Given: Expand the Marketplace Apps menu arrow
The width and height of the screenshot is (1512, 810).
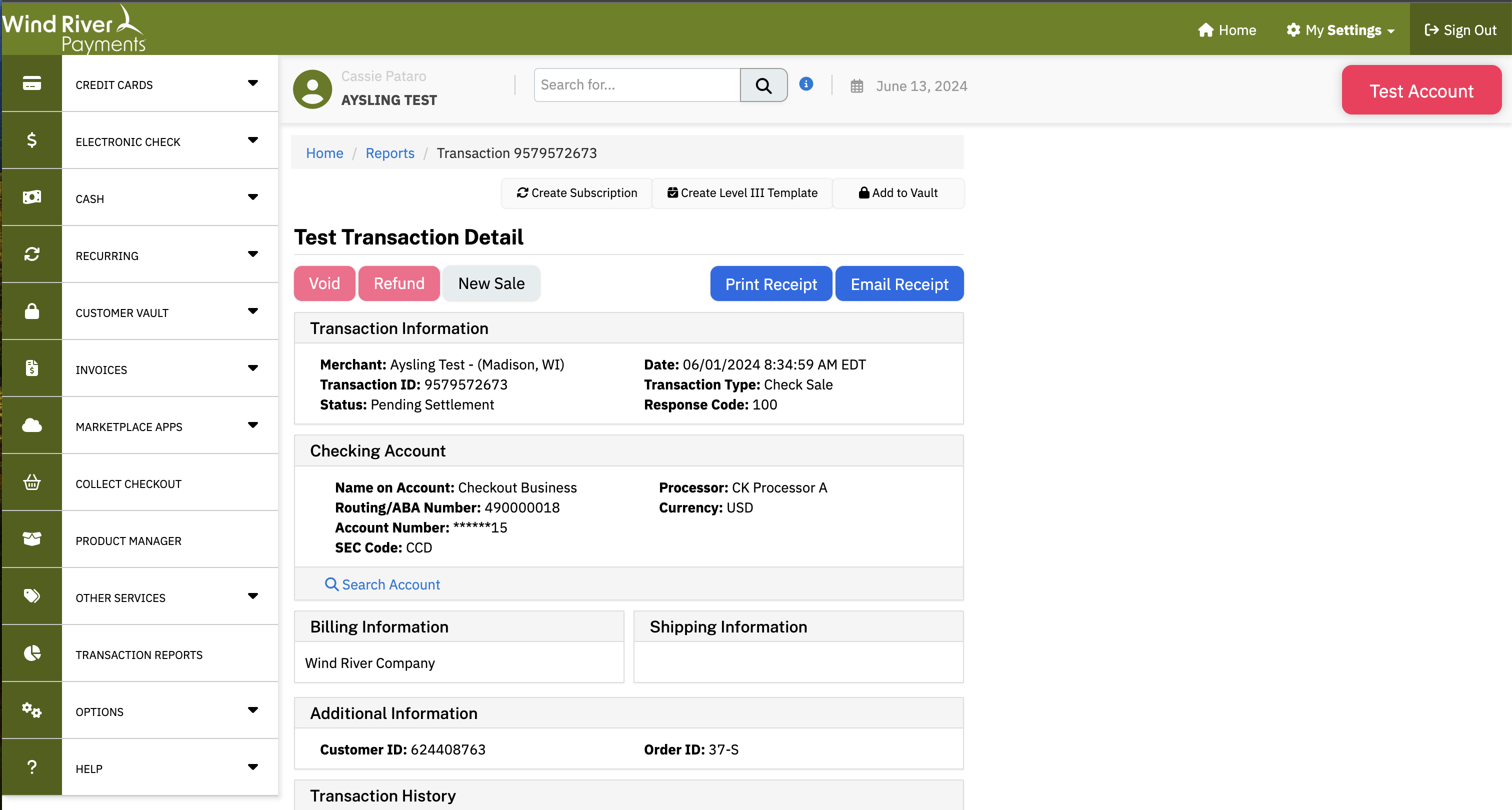Looking at the screenshot, I should [253, 425].
